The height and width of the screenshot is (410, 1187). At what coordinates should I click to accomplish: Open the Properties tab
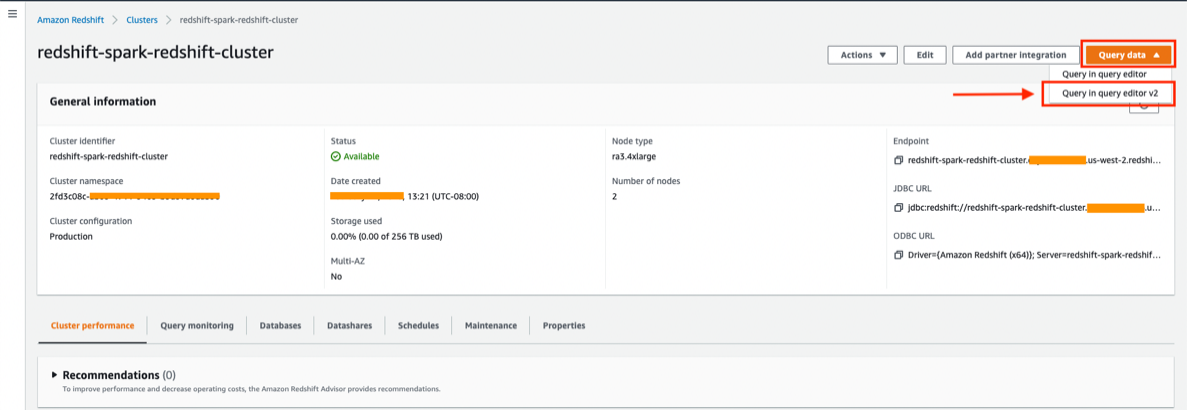[x=564, y=325]
